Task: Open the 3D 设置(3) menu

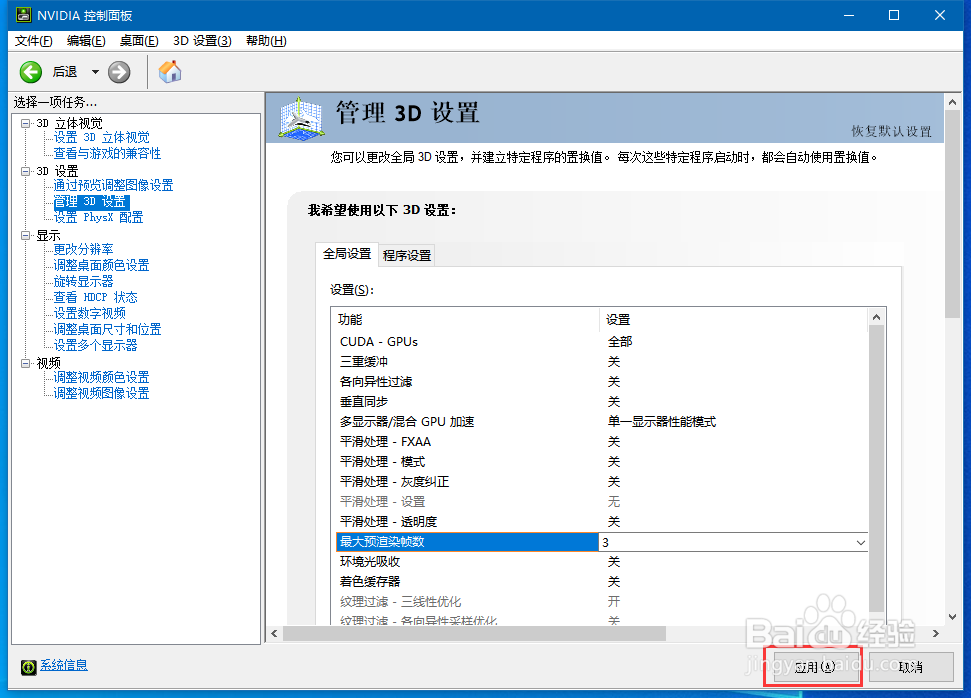Action: (202, 41)
